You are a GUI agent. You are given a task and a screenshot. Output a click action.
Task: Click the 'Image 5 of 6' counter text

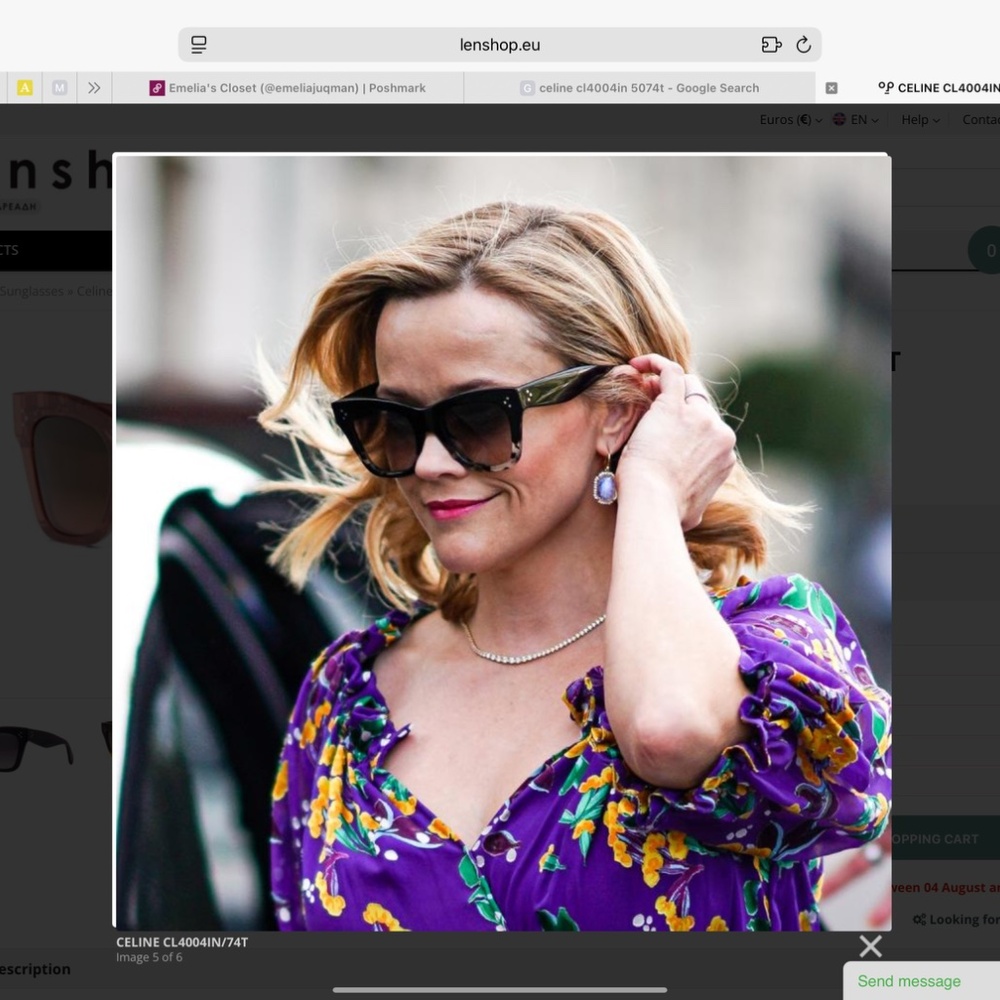click(x=149, y=957)
